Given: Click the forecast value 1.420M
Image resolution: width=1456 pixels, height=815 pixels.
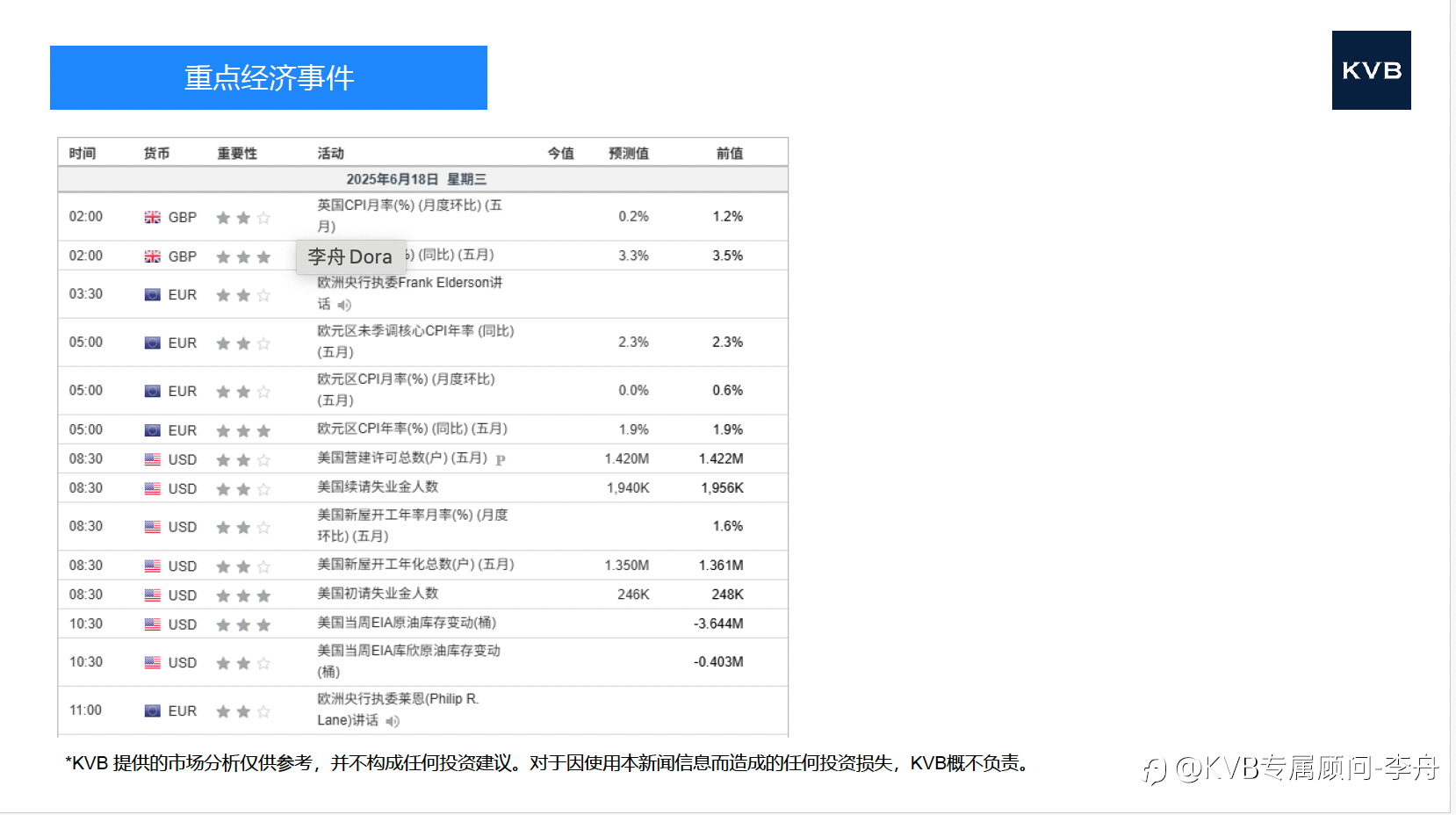Looking at the screenshot, I should click(x=627, y=458).
